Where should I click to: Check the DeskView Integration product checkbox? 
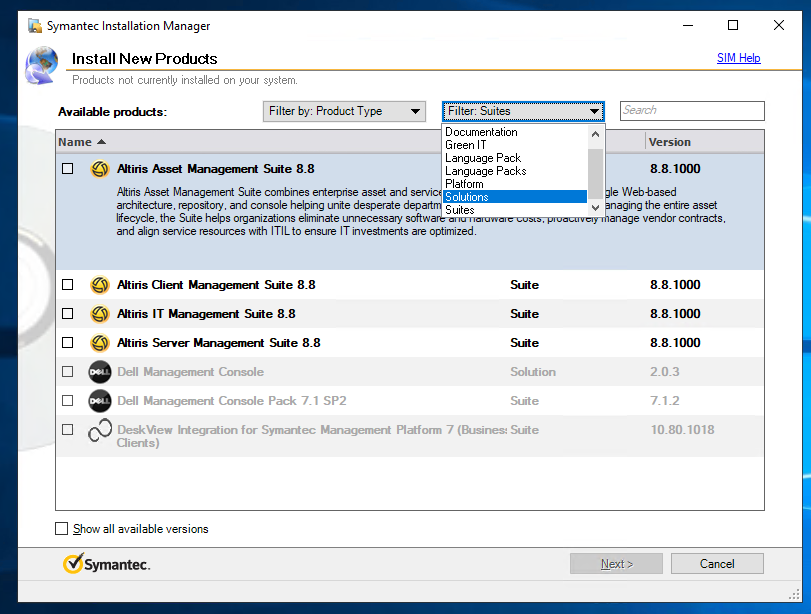(67, 429)
